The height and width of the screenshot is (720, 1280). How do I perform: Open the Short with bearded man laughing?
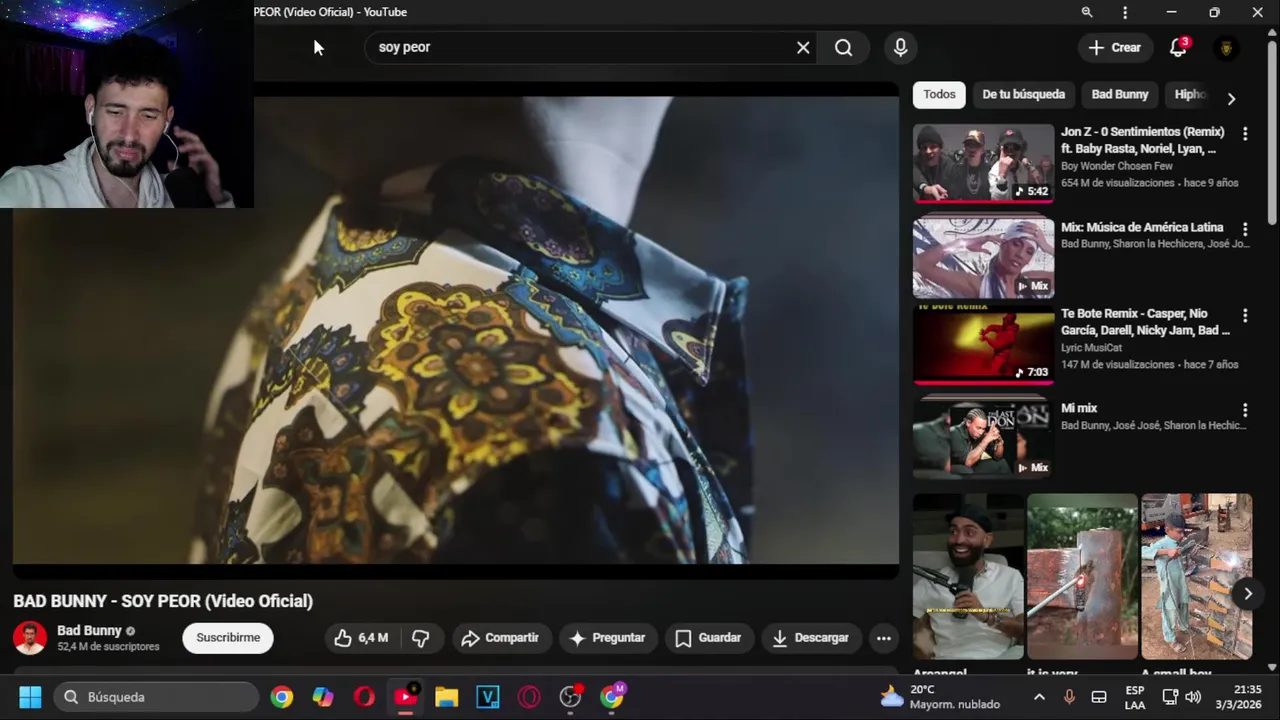pyautogui.click(x=968, y=576)
